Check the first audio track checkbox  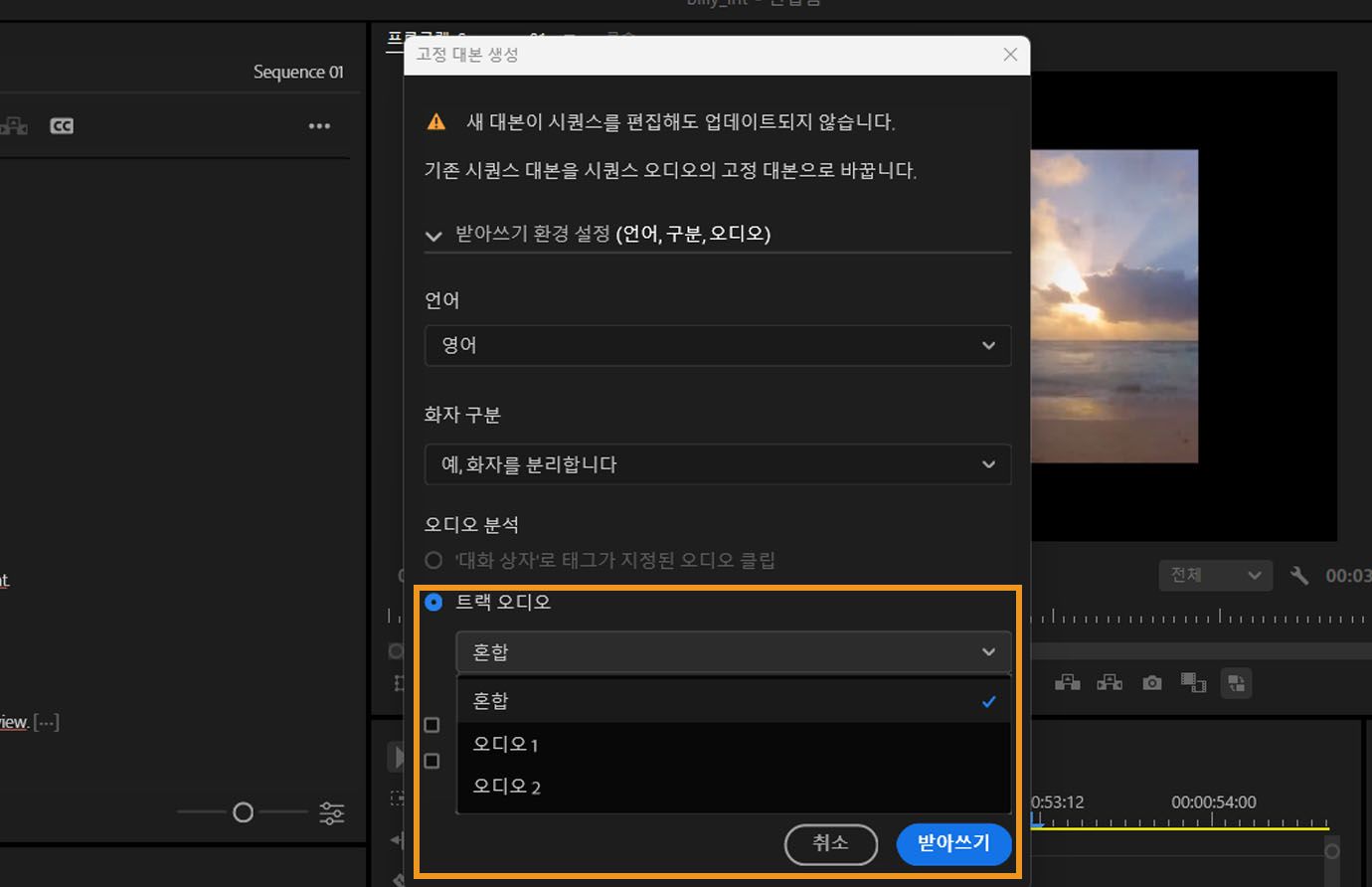click(x=431, y=725)
